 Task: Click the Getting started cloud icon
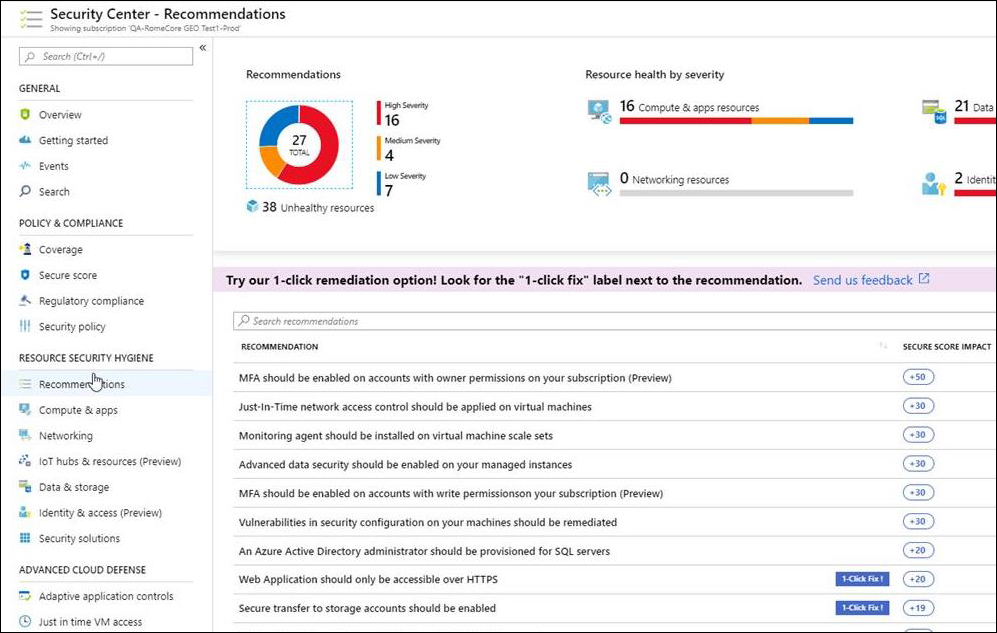25,140
